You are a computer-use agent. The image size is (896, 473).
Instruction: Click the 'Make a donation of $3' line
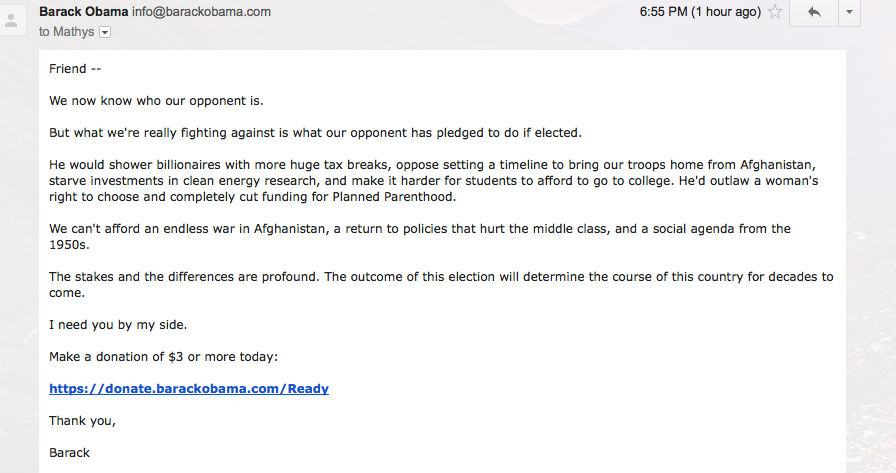[163, 356]
